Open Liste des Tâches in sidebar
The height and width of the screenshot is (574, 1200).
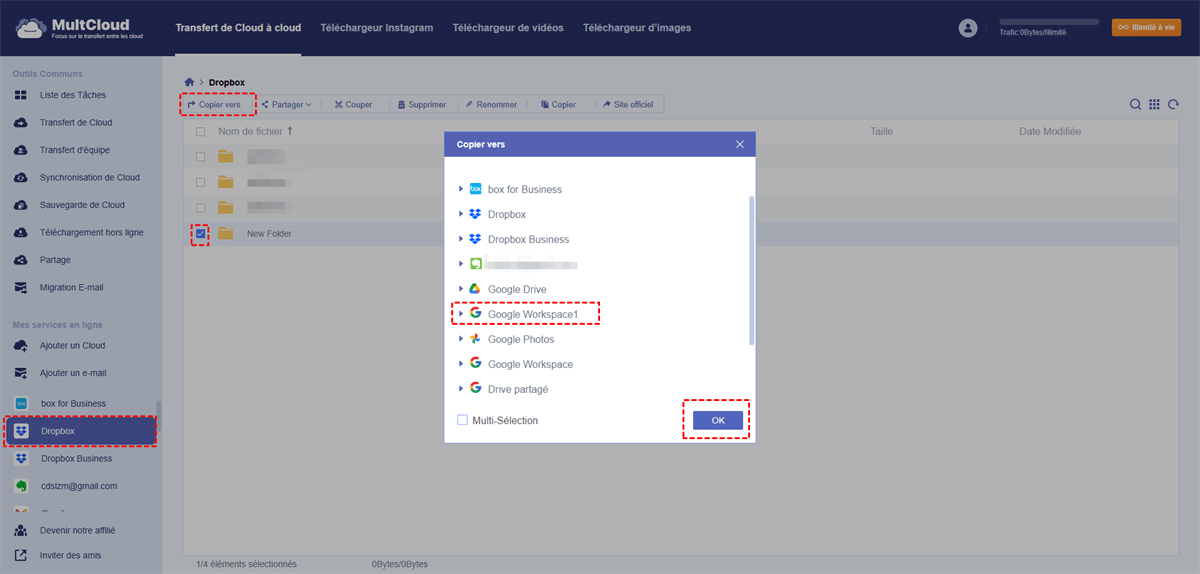[72, 95]
